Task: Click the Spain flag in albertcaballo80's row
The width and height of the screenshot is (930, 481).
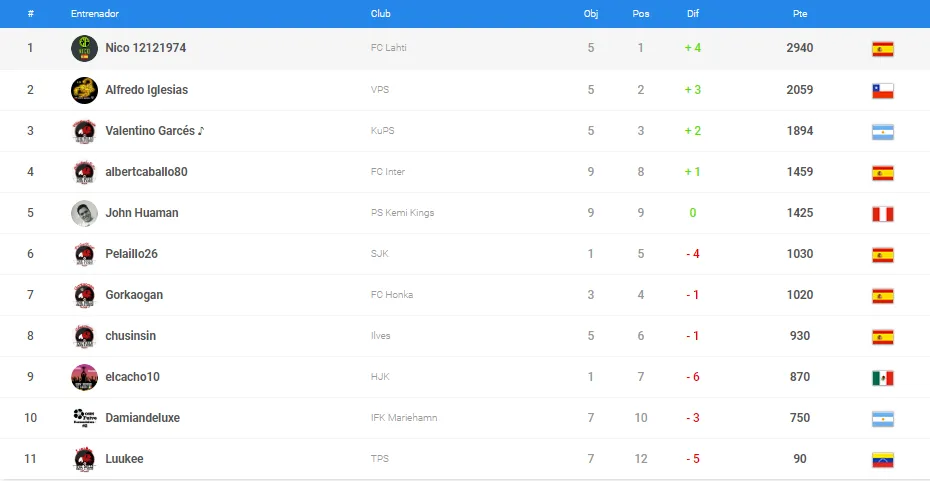Action: click(883, 173)
